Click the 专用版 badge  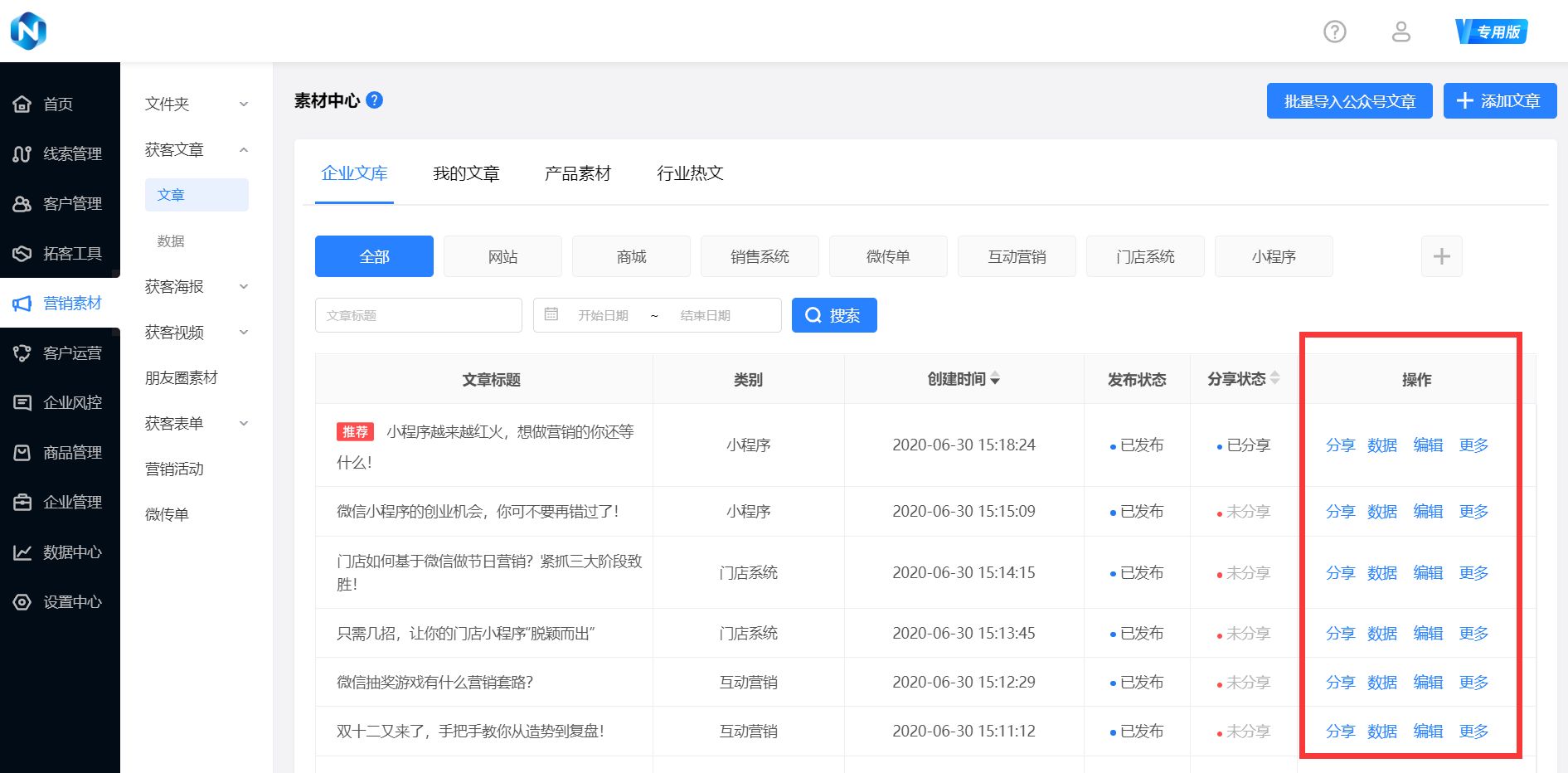pyautogui.click(x=1492, y=32)
